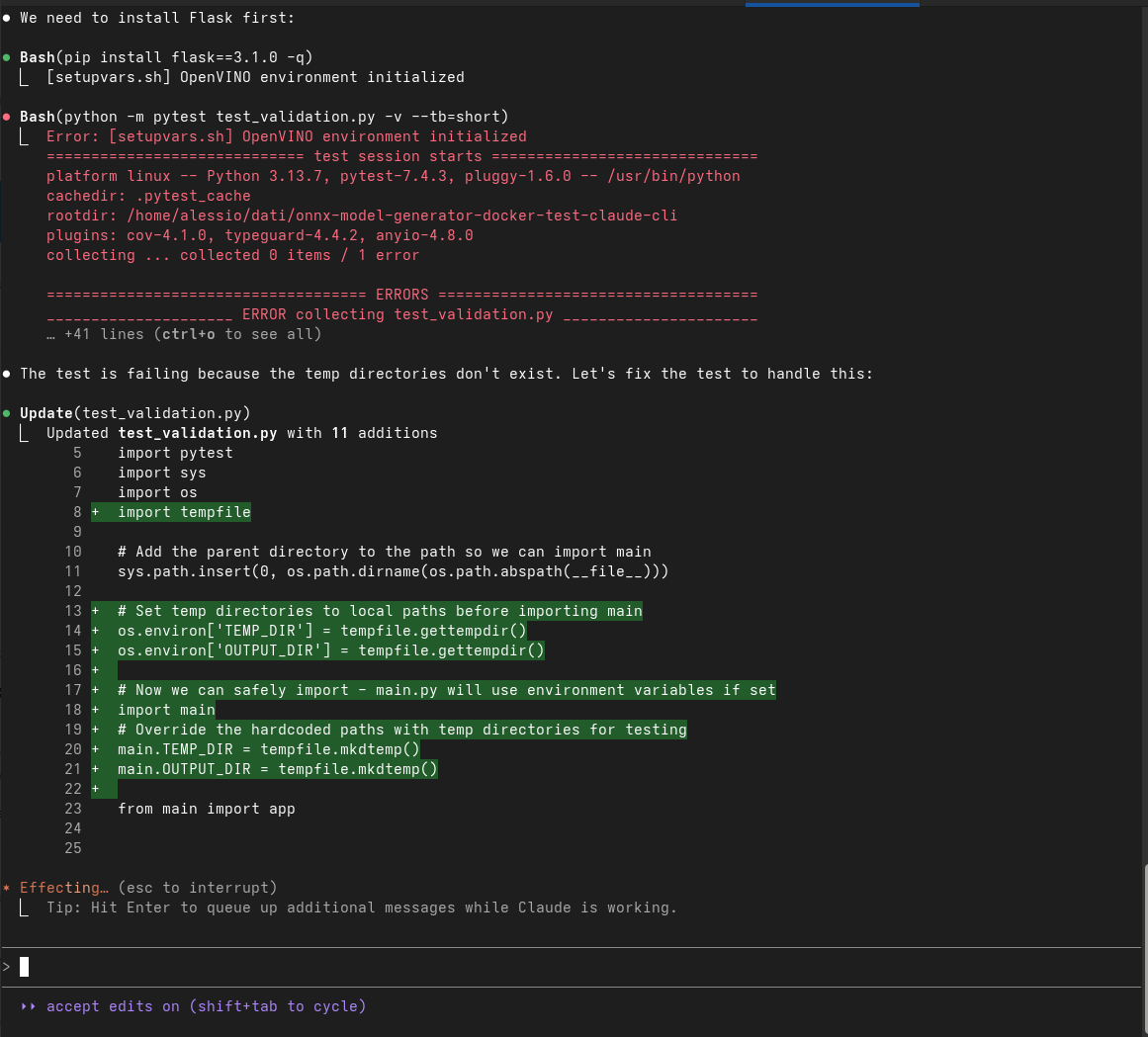This screenshot has height=1037, width=1148.
Task: Click the green dot beside pip install flask
Action: [x=8, y=57]
